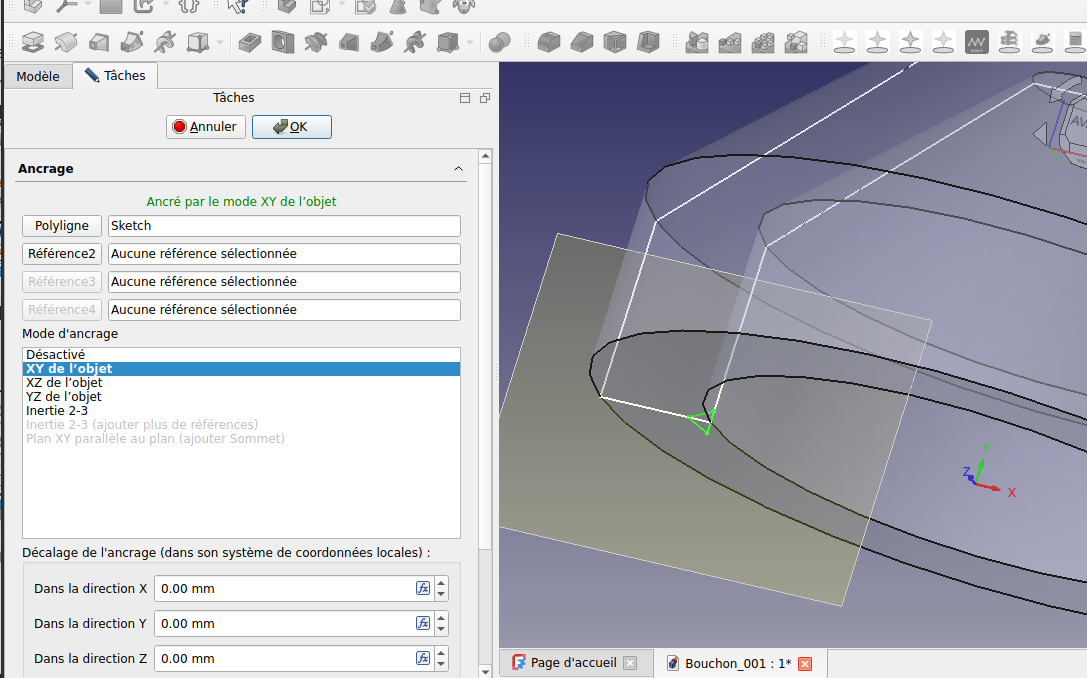This screenshot has width=1087, height=678.
Task: Increase the direction Z offset value
Action: [x=441, y=652]
